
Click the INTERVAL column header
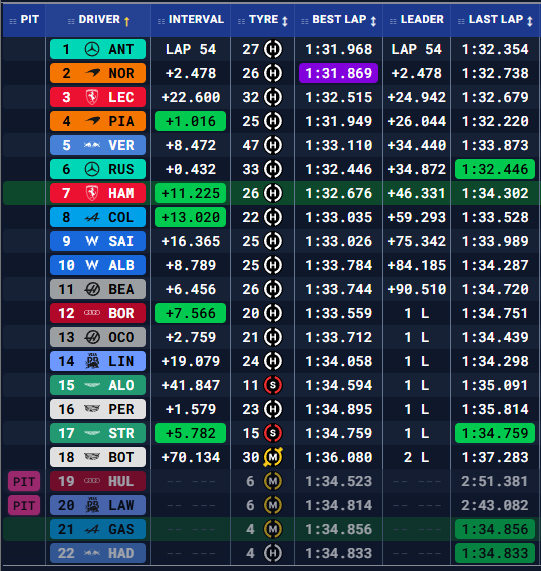[190, 20]
